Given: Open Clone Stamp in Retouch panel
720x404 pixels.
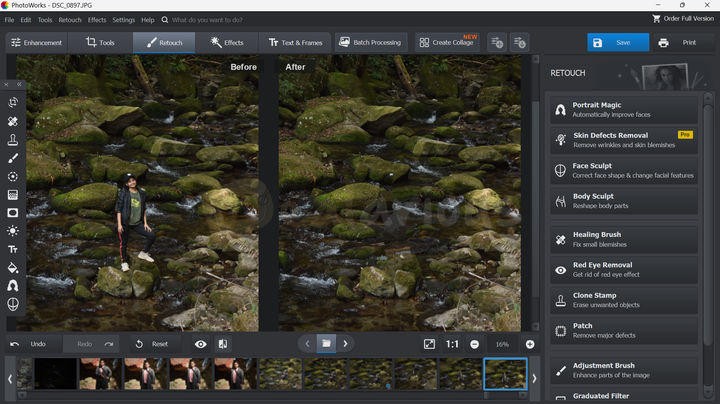Looking at the screenshot, I should [624, 300].
